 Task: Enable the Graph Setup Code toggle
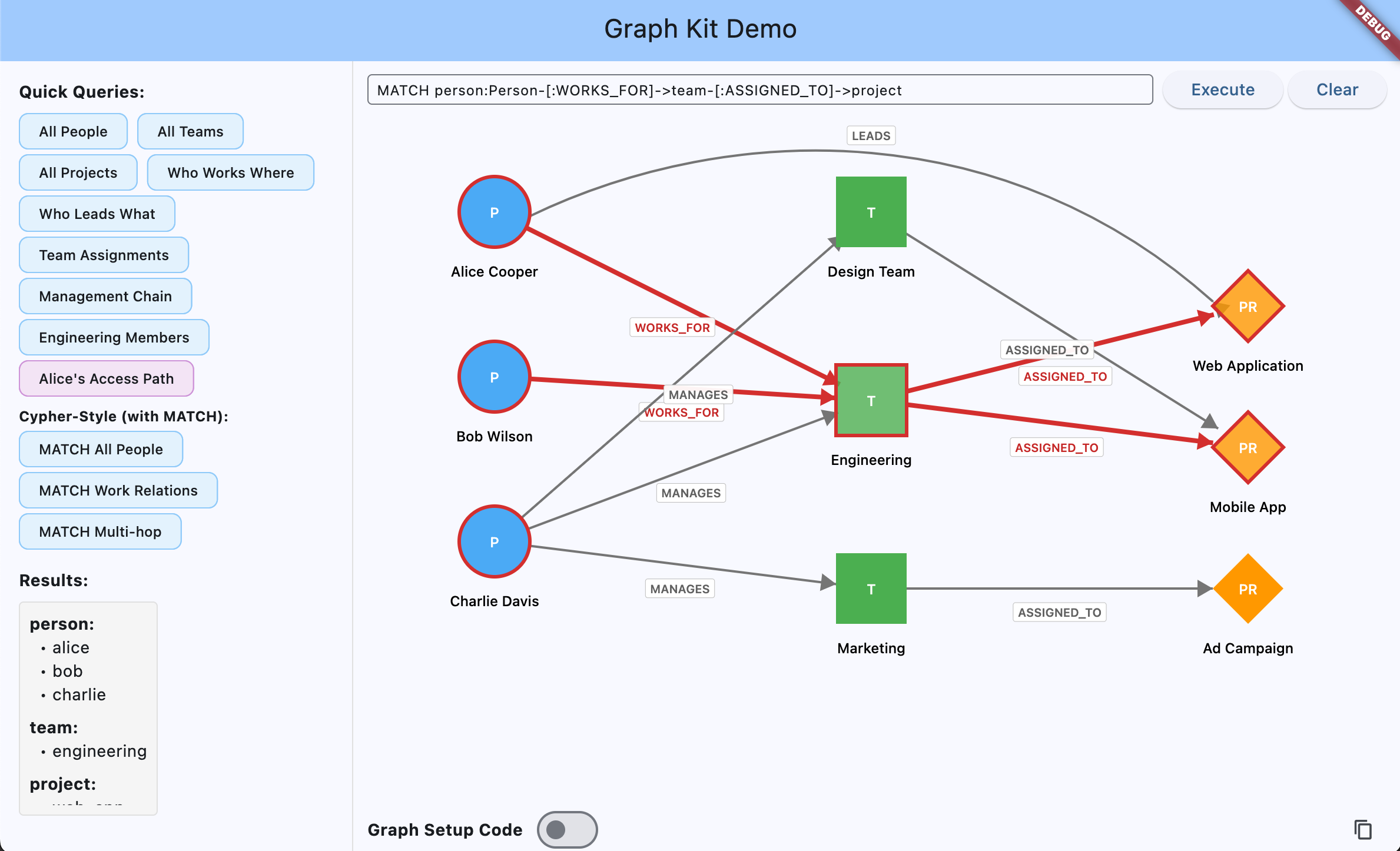click(x=566, y=829)
